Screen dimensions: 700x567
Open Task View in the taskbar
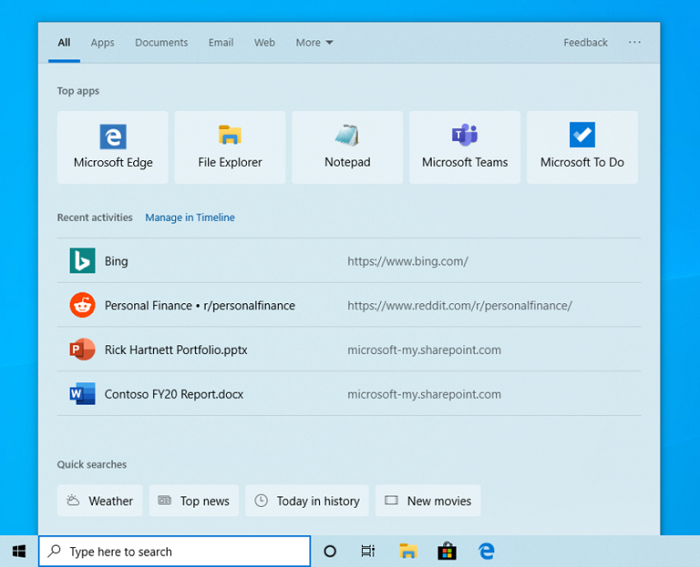pyautogui.click(x=368, y=551)
